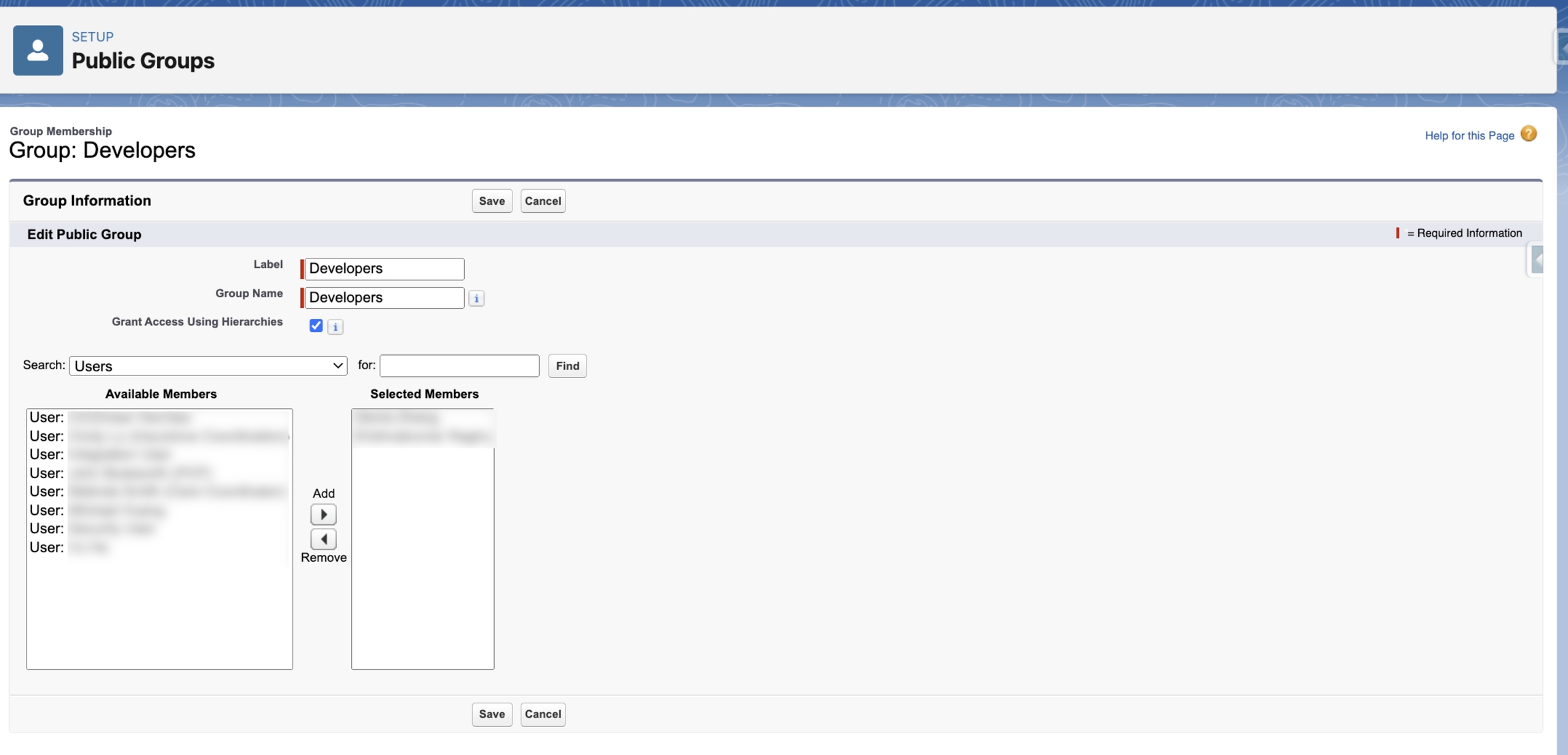
Task: Click the Add right-arrow button
Action: 323,514
